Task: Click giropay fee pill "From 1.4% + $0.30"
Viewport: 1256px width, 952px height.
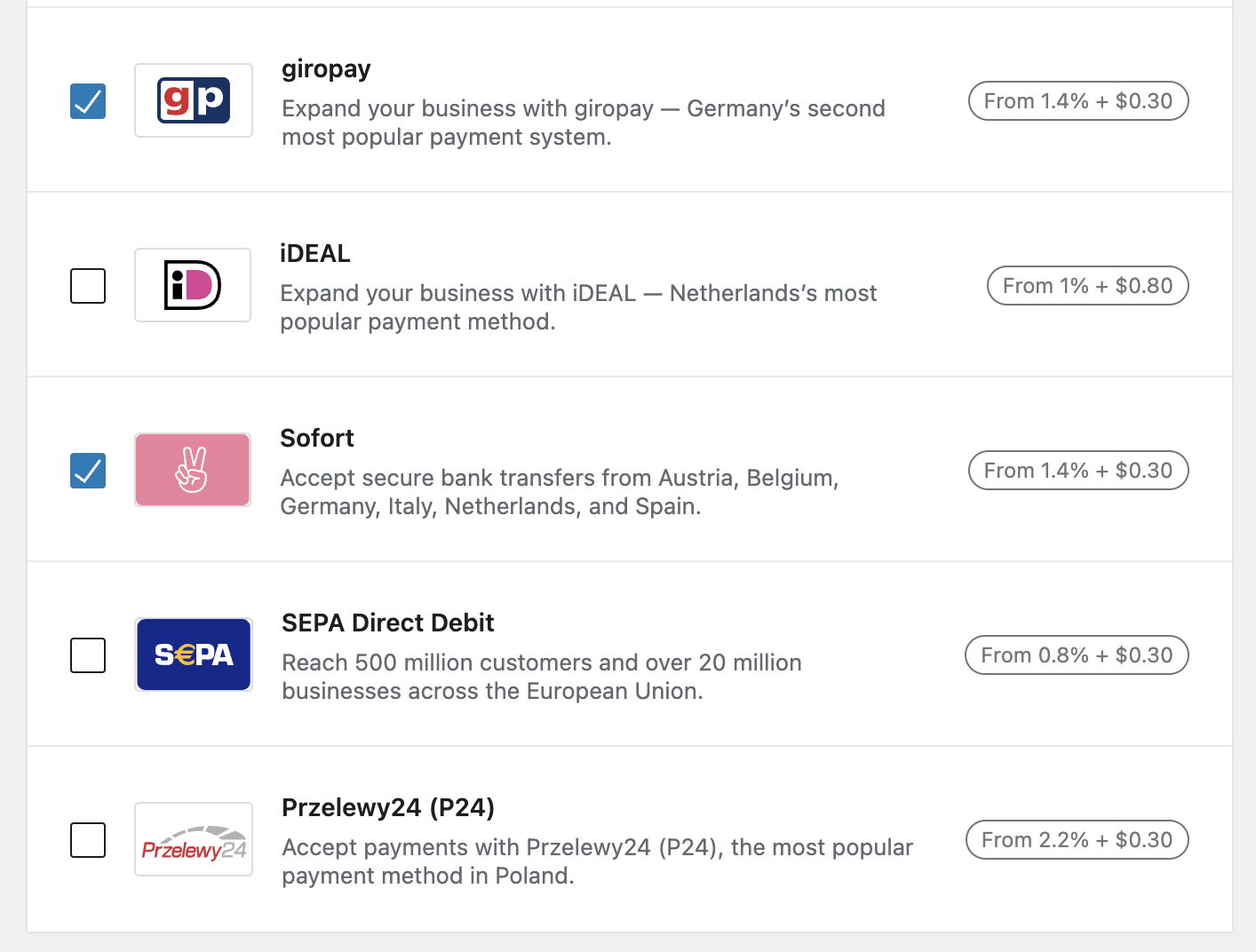Action: click(1077, 101)
